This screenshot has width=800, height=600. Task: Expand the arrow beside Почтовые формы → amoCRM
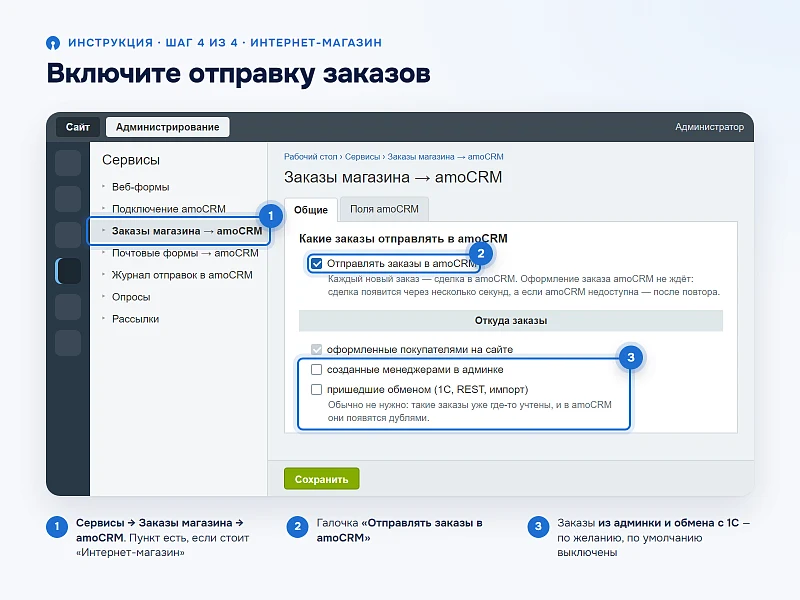104,252
